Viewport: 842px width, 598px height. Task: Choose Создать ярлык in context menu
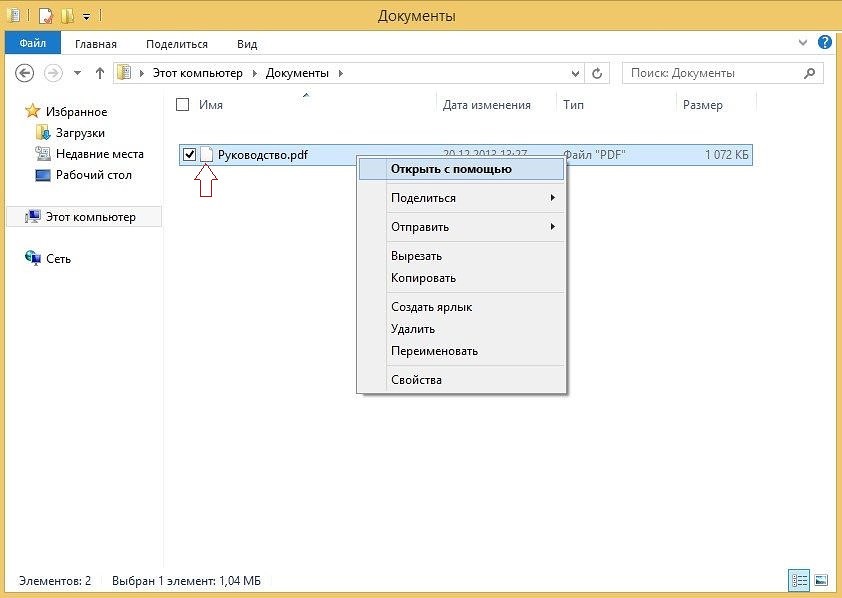point(461,307)
